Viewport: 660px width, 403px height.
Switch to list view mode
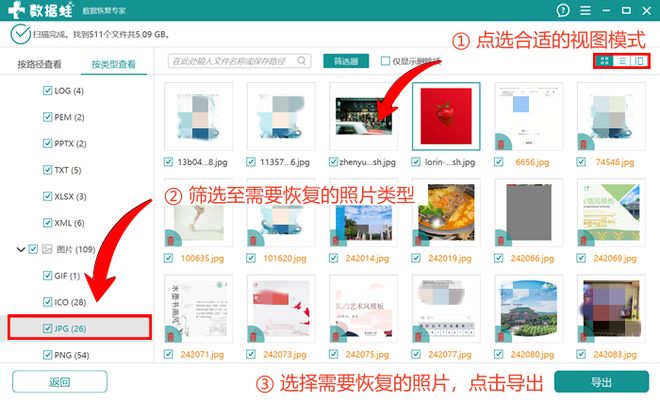pyautogui.click(x=622, y=61)
